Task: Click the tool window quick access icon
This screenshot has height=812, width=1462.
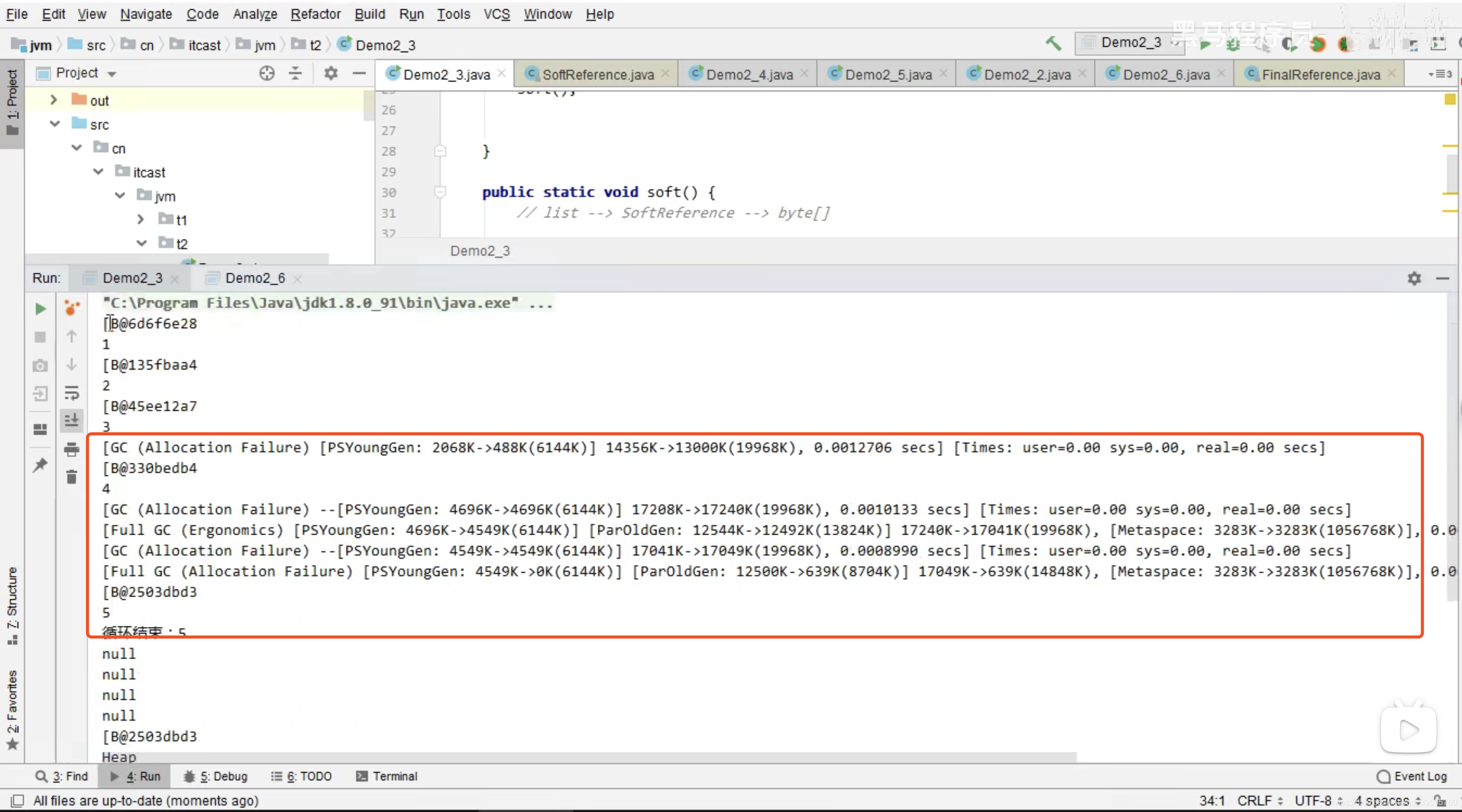Action: coord(17,801)
